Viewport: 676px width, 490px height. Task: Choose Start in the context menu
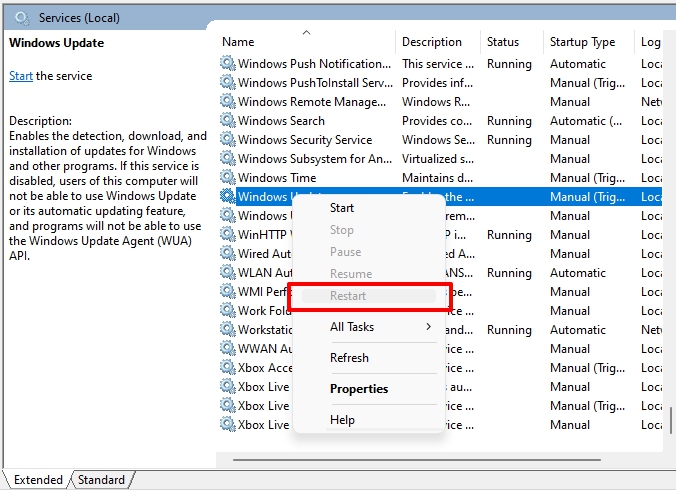(369, 208)
